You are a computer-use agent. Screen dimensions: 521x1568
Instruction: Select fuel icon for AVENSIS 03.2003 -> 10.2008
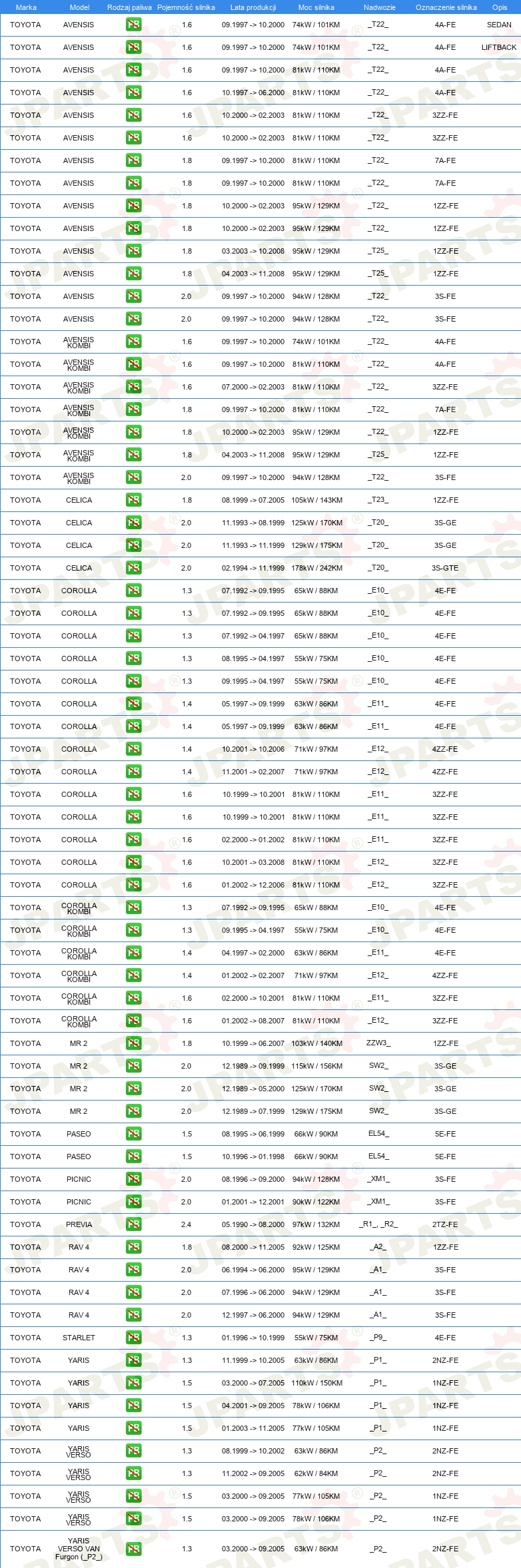click(133, 251)
